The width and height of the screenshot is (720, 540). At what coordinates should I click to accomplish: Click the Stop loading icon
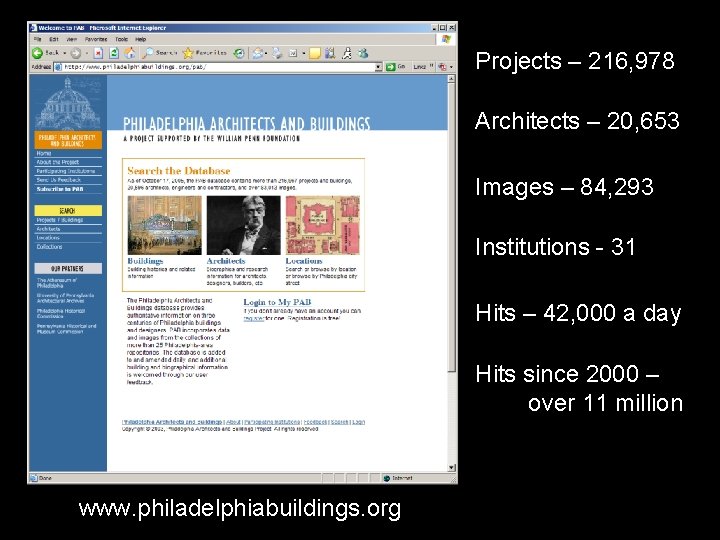tap(98, 53)
